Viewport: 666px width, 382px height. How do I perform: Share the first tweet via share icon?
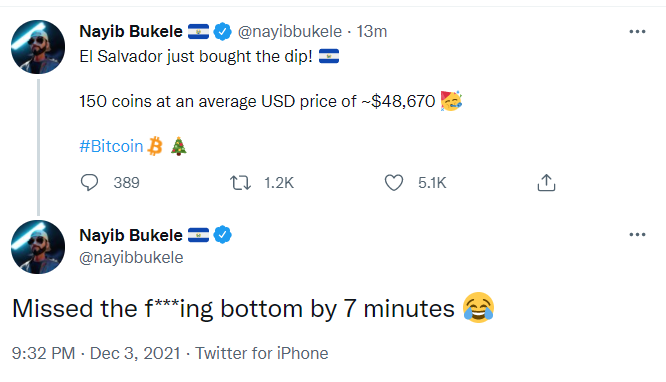tap(546, 183)
